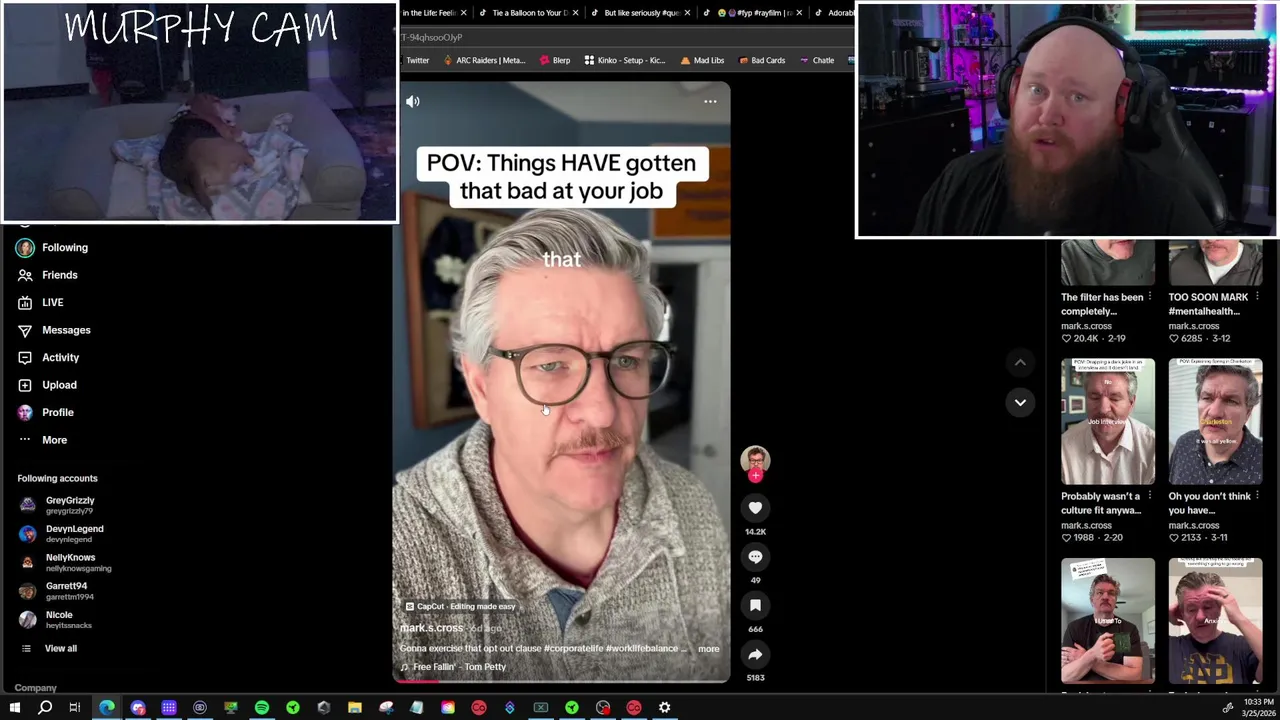Open the Windows Start menu

tap(14, 708)
